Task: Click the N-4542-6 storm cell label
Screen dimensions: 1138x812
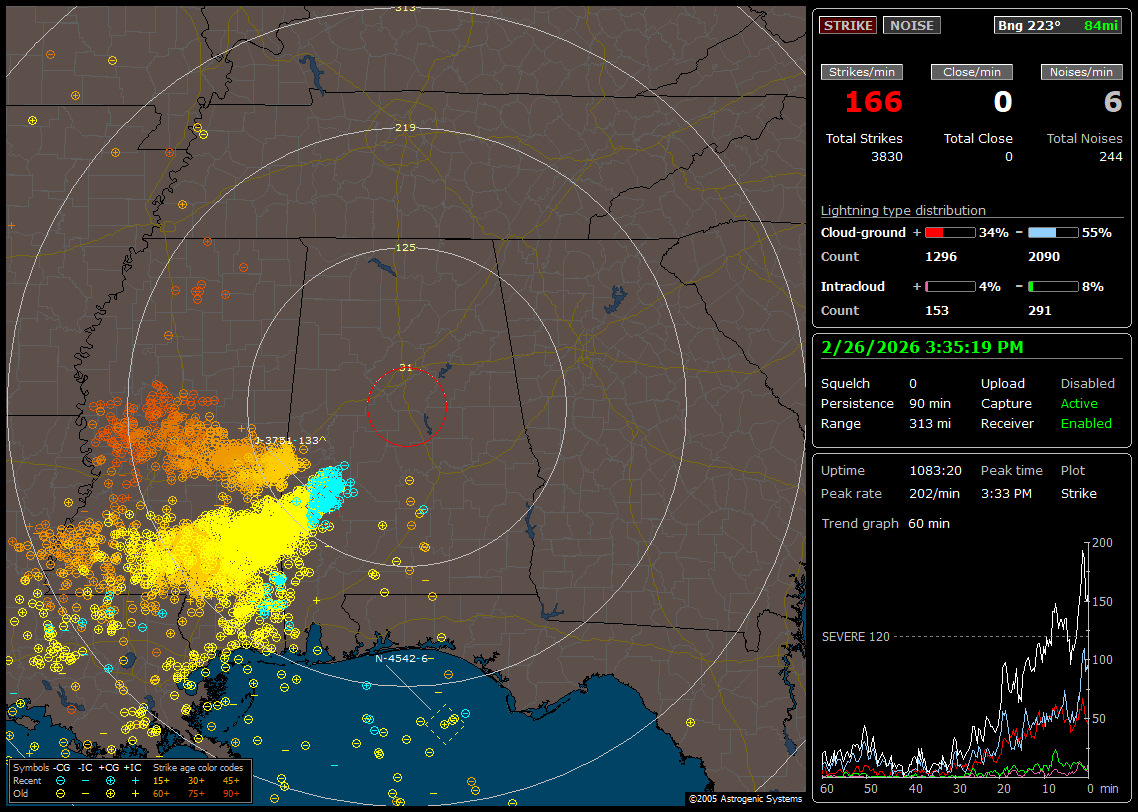Action: 401,659
